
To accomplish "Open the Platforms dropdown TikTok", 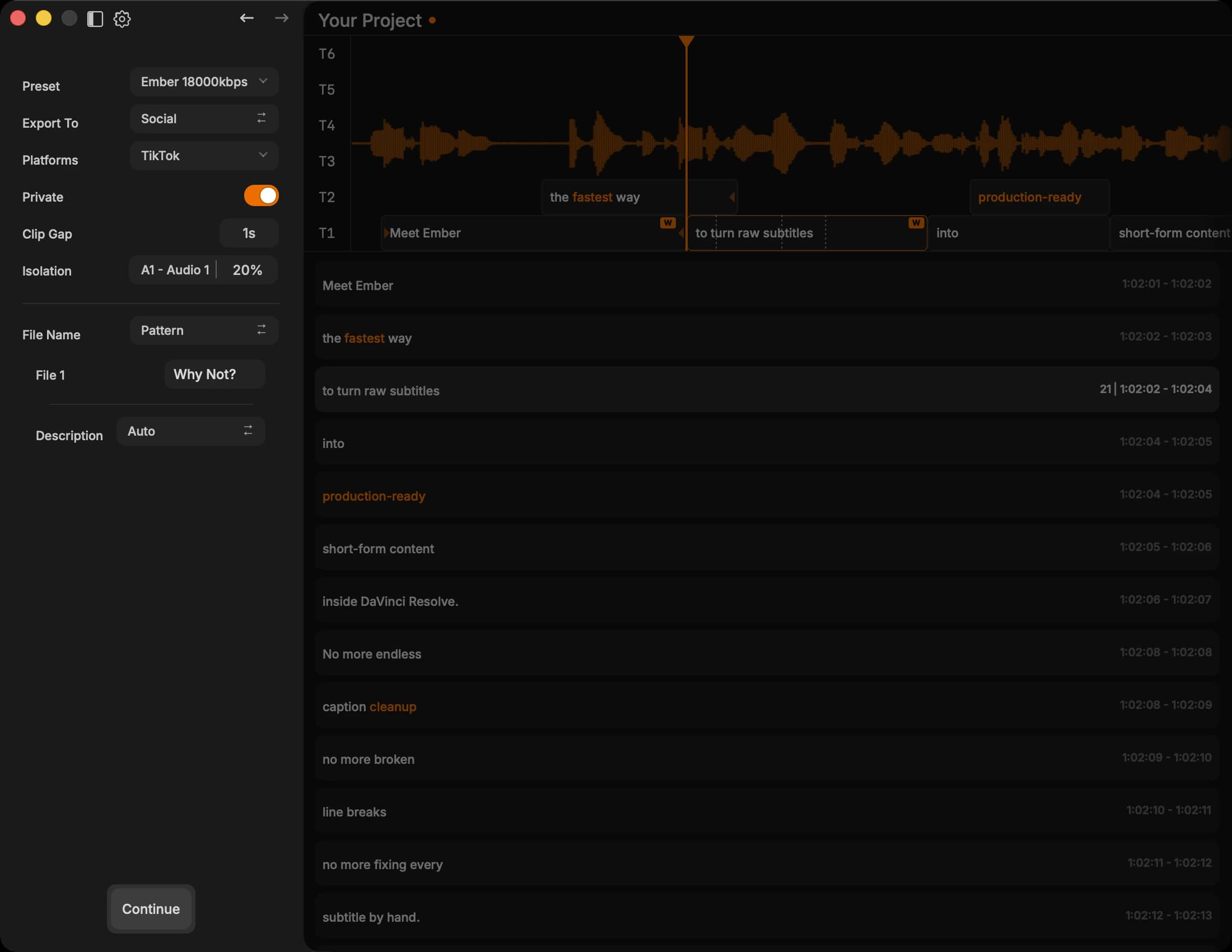I will point(204,155).
